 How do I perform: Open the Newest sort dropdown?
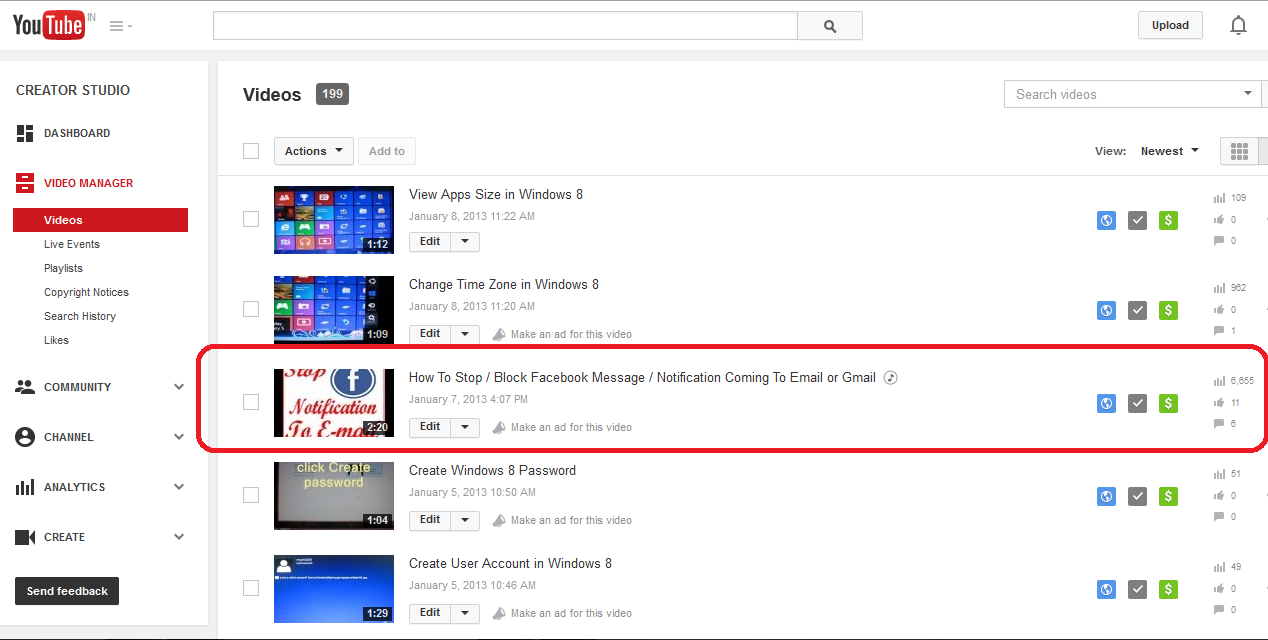coord(1169,151)
